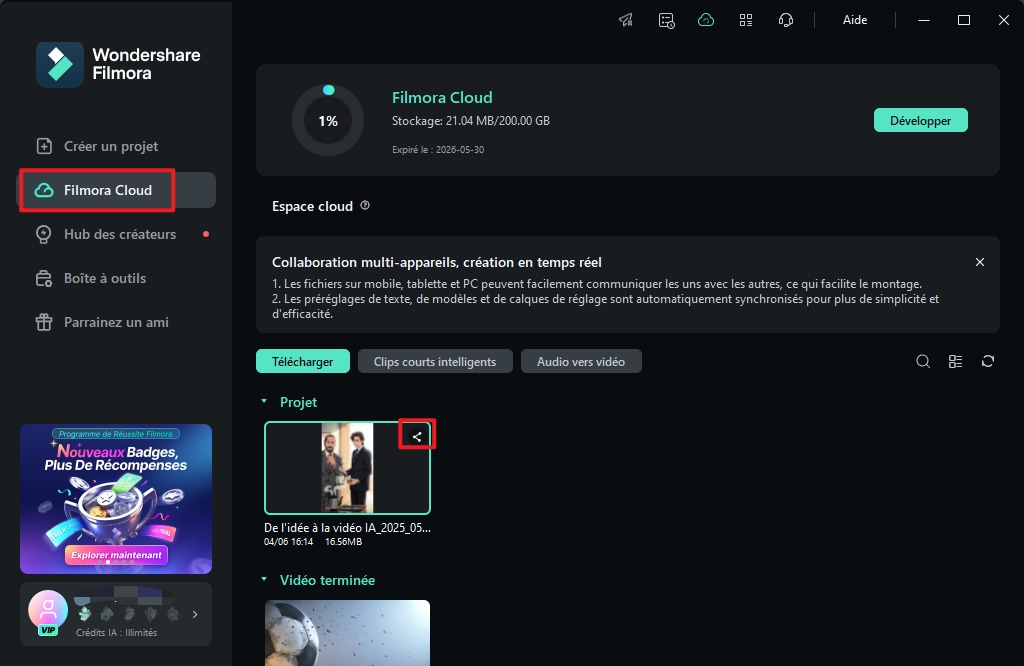This screenshot has width=1024, height=666.
Task: Click the Parrainez un ami gift icon
Action: (x=44, y=322)
